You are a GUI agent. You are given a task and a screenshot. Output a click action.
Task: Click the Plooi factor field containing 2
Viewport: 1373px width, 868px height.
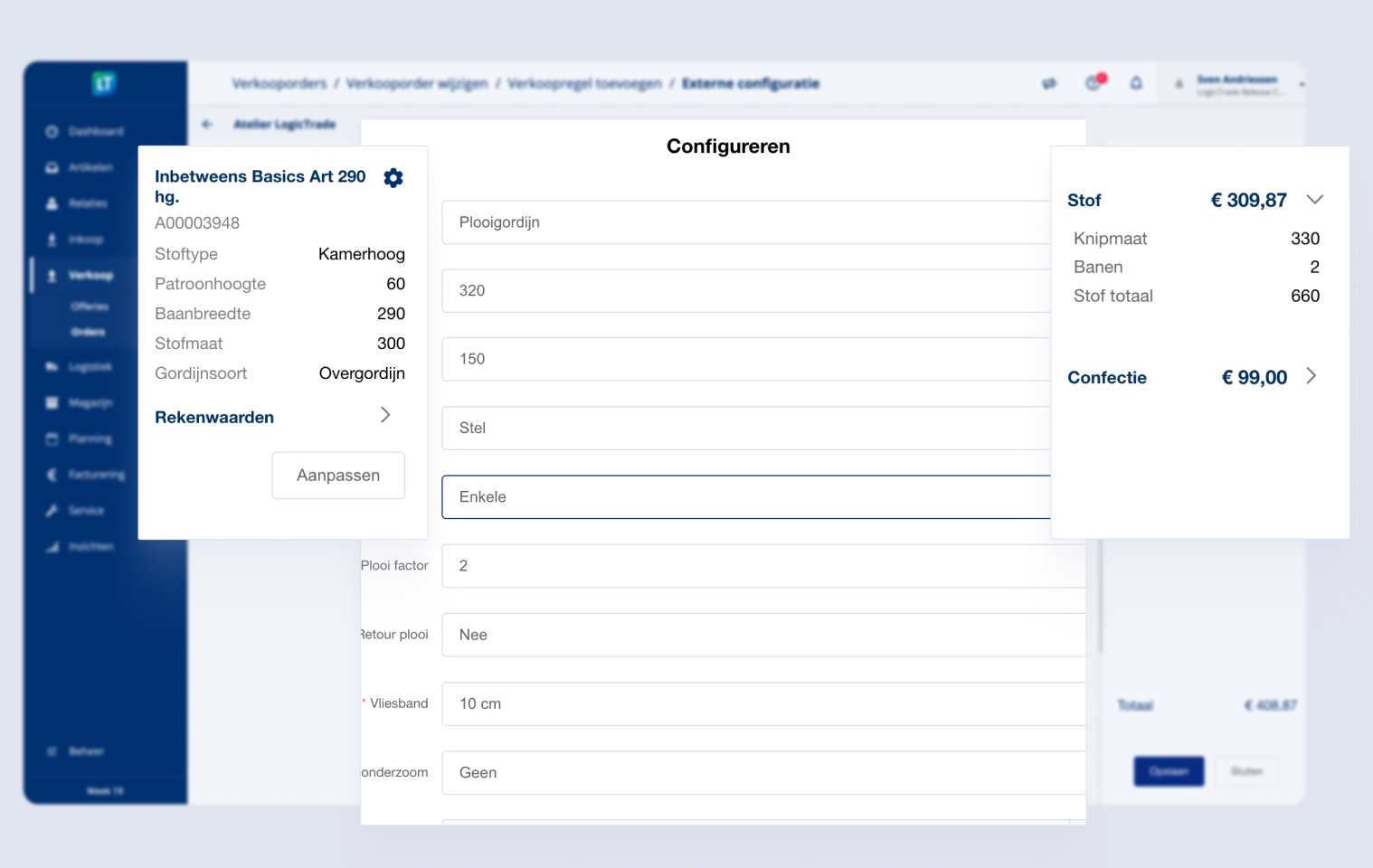coord(762,566)
